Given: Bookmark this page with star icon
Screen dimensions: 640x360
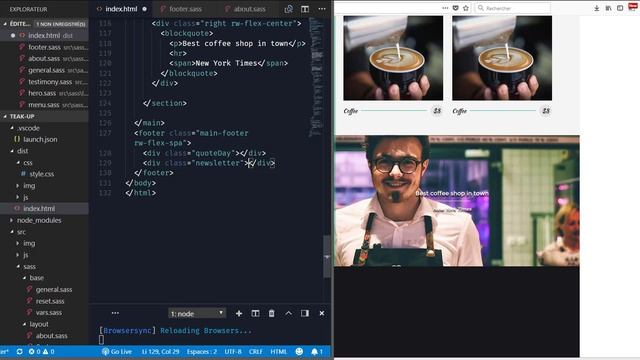Looking at the screenshot, I should (x=466, y=8).
